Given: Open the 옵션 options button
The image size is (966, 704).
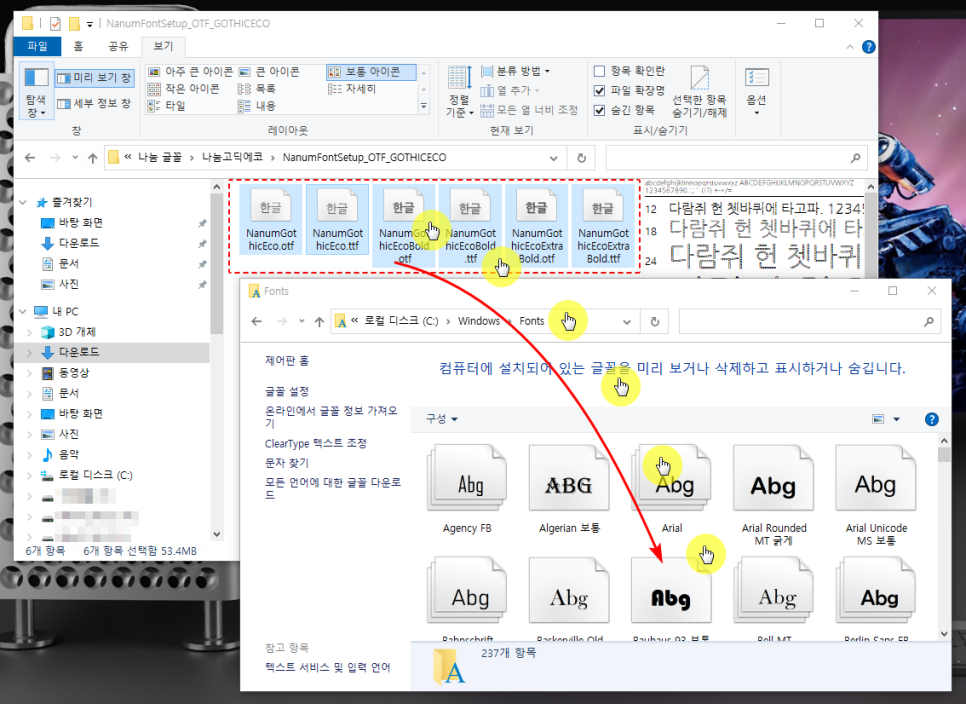Looking at the screenshot, I should coord(757,91).
